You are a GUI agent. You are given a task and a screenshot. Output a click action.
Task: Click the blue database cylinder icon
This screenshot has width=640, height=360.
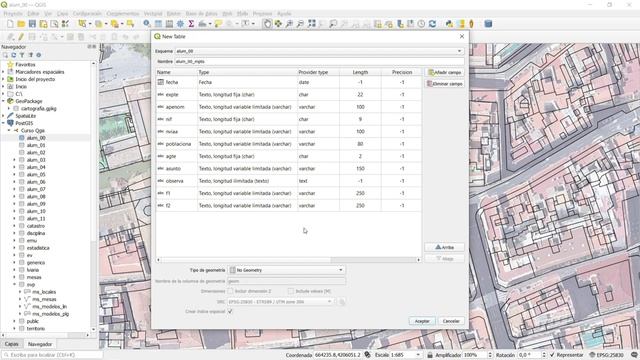click(x=488, y=24)
